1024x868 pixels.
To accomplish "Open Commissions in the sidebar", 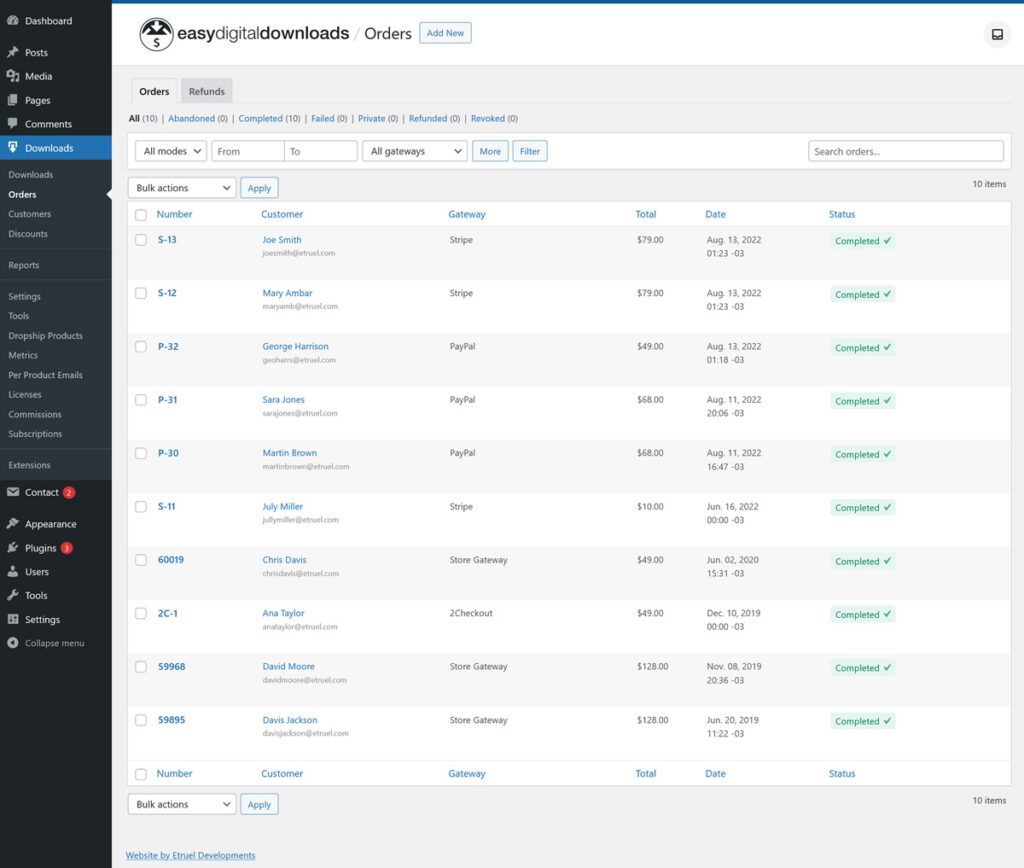I will click(35, 414).
